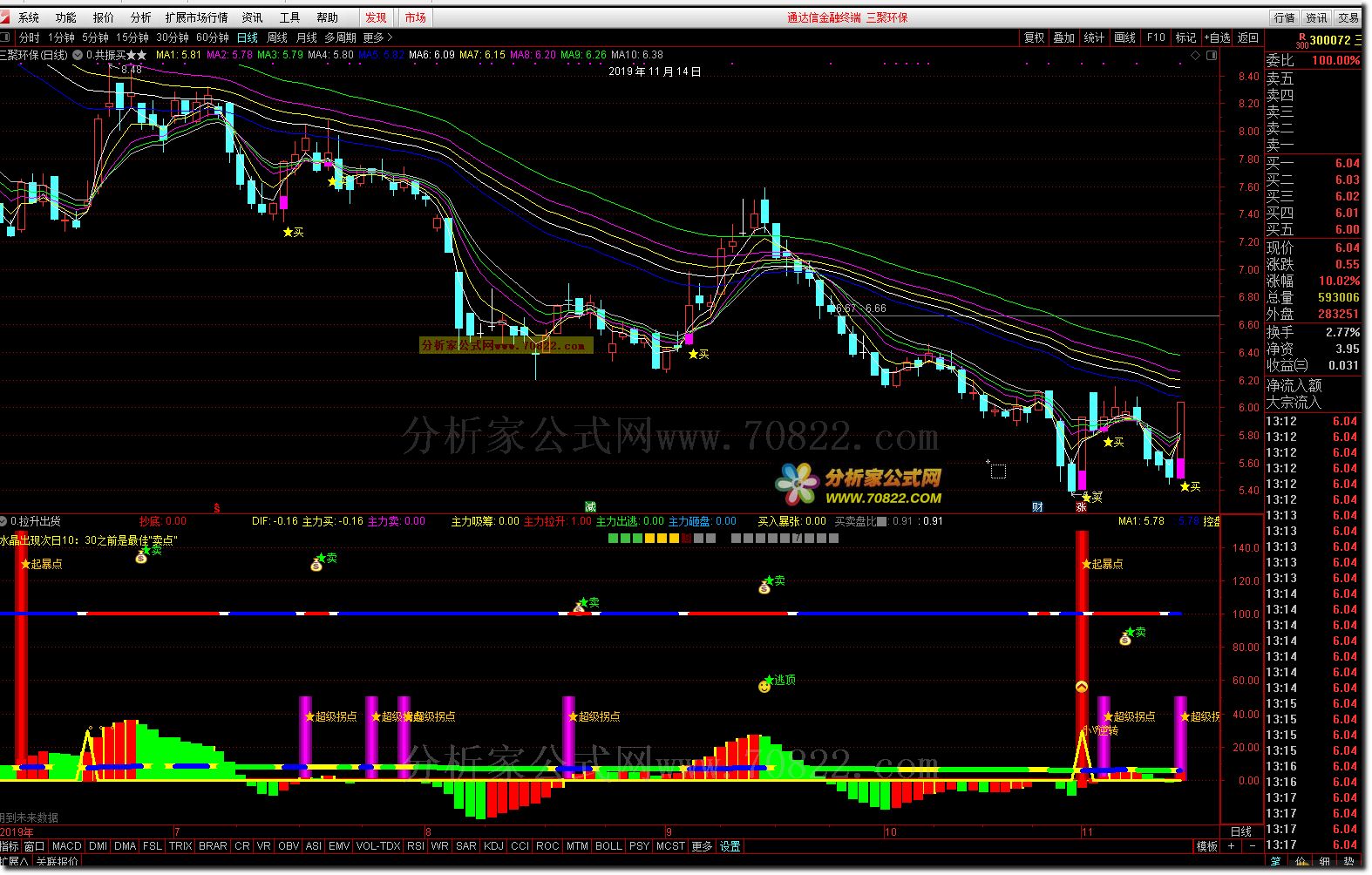Click the 复权 toolbar button
The width and height of the screenshot is (1372, 875).
(x=1034, y=37)
